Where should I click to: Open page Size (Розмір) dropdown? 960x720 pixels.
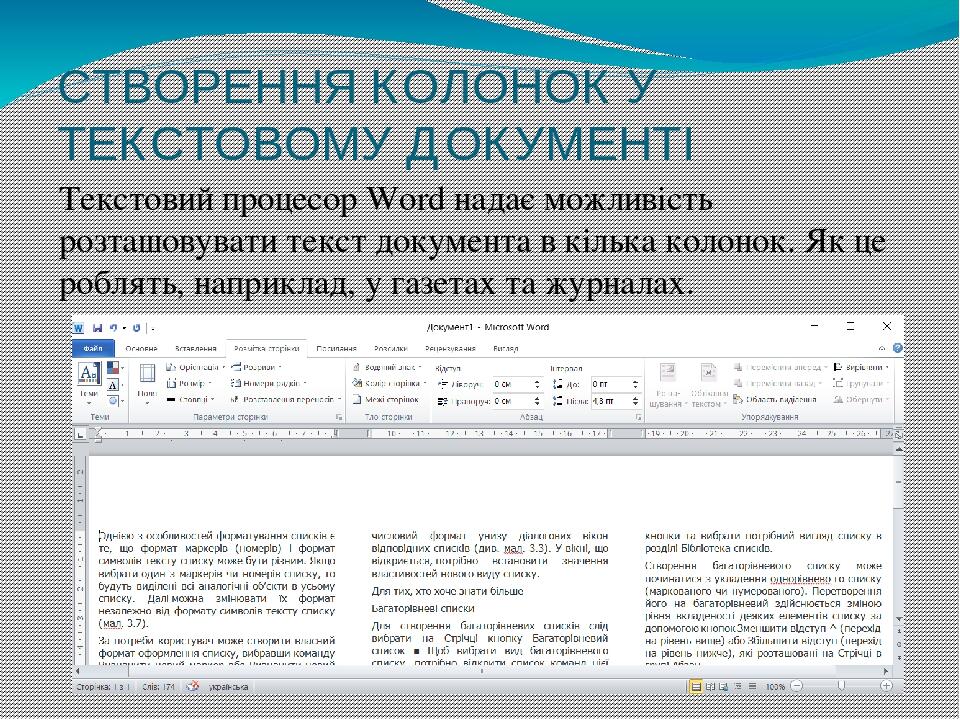(x=190, y=383)
